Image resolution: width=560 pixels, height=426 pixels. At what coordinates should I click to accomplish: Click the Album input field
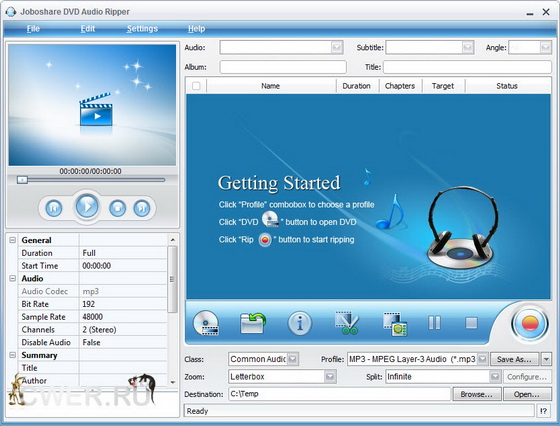click(x=283, y=67)
